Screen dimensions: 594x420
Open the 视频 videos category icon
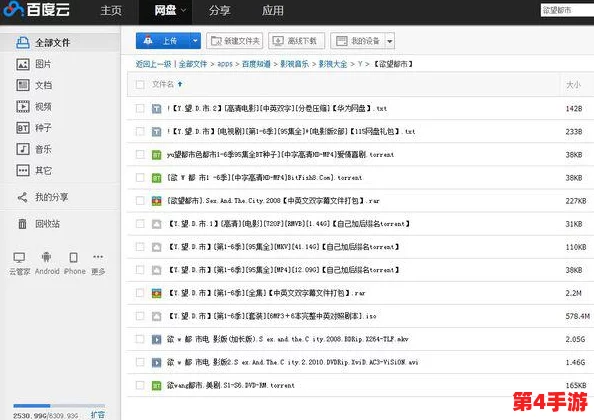[23, 107]
